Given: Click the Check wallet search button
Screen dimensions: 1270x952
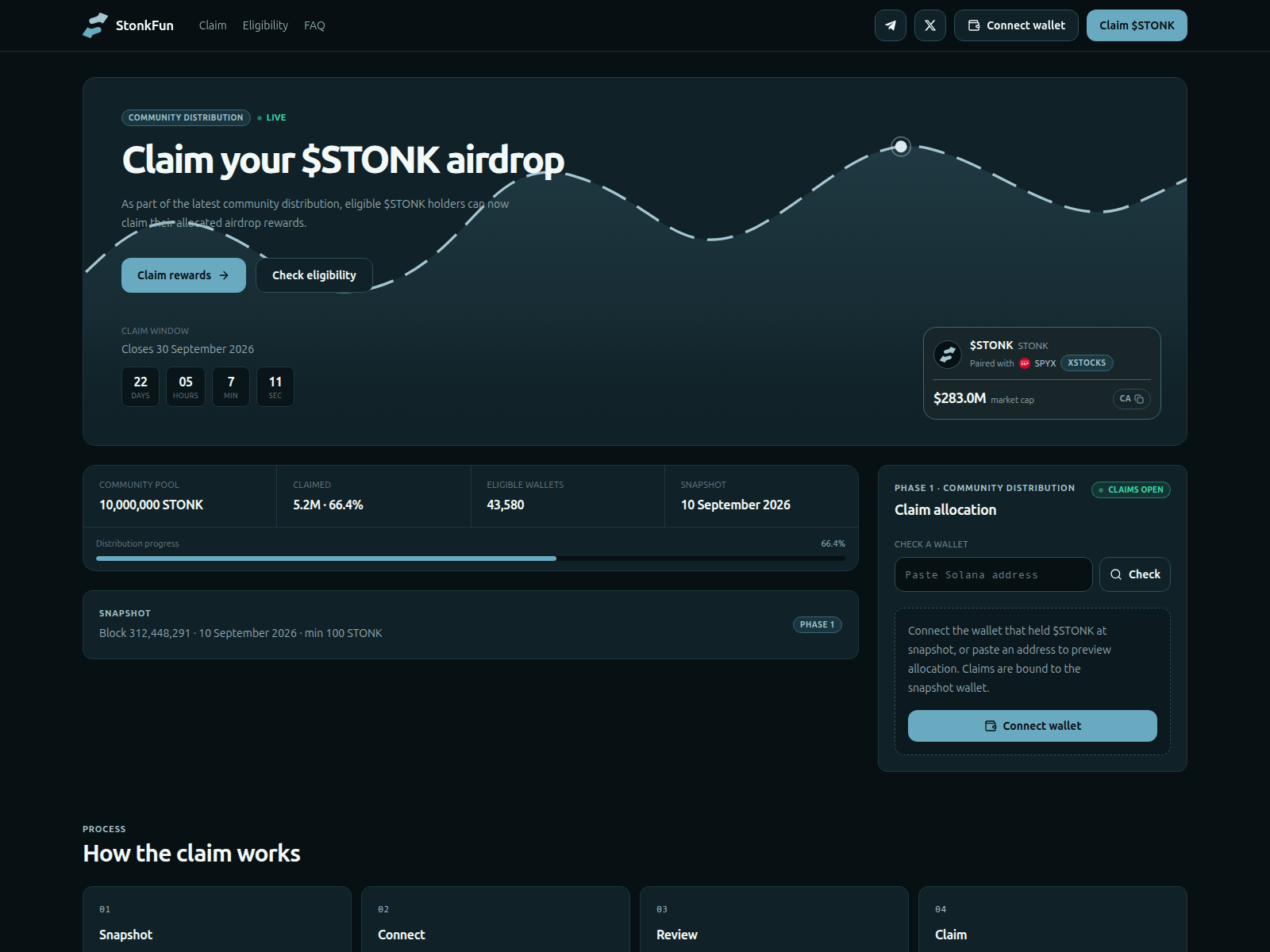Looking at the screenshot, I should [1135, 574].
